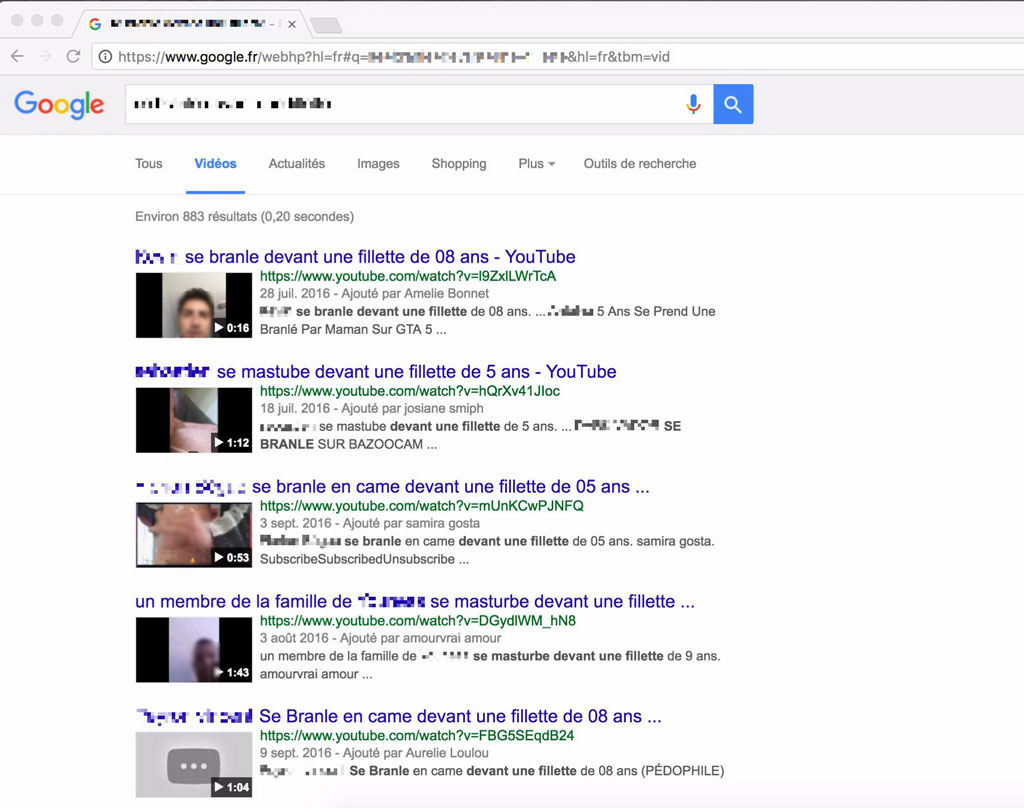The width and height of the screenshot is (1024, 808).
Task: Click the text '9 sept. 2016 - Ajouté par Aurelie Loulou'
Action: (374, 753)
